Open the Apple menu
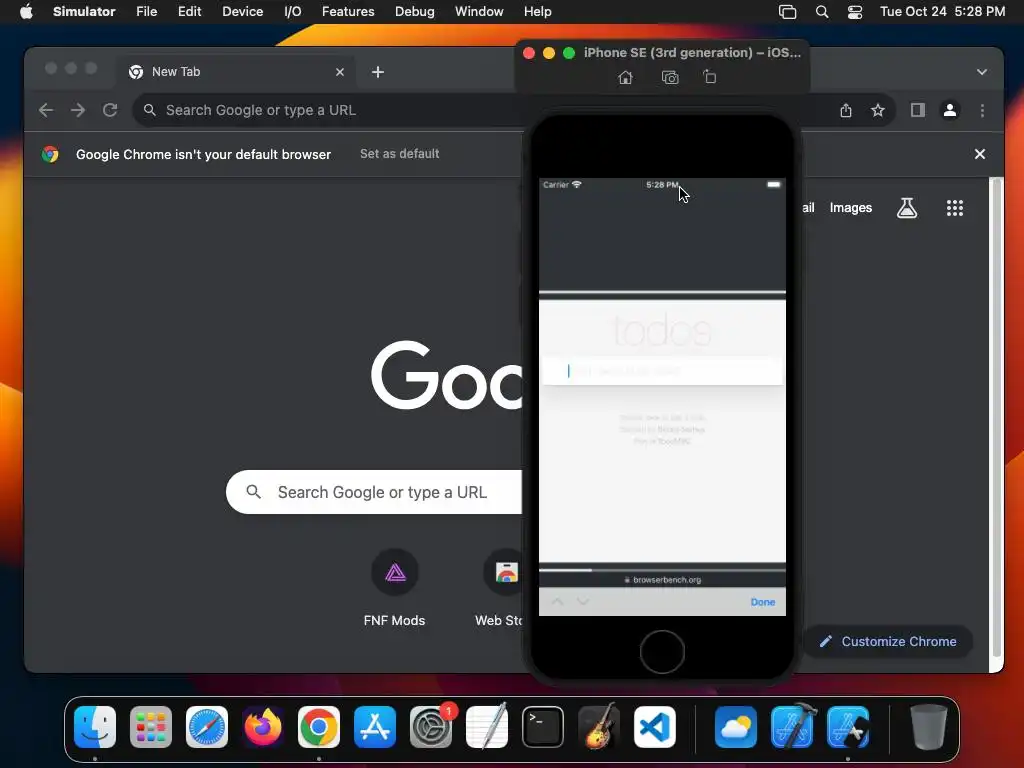This screenshot has width=1024, height=768. 26,12
